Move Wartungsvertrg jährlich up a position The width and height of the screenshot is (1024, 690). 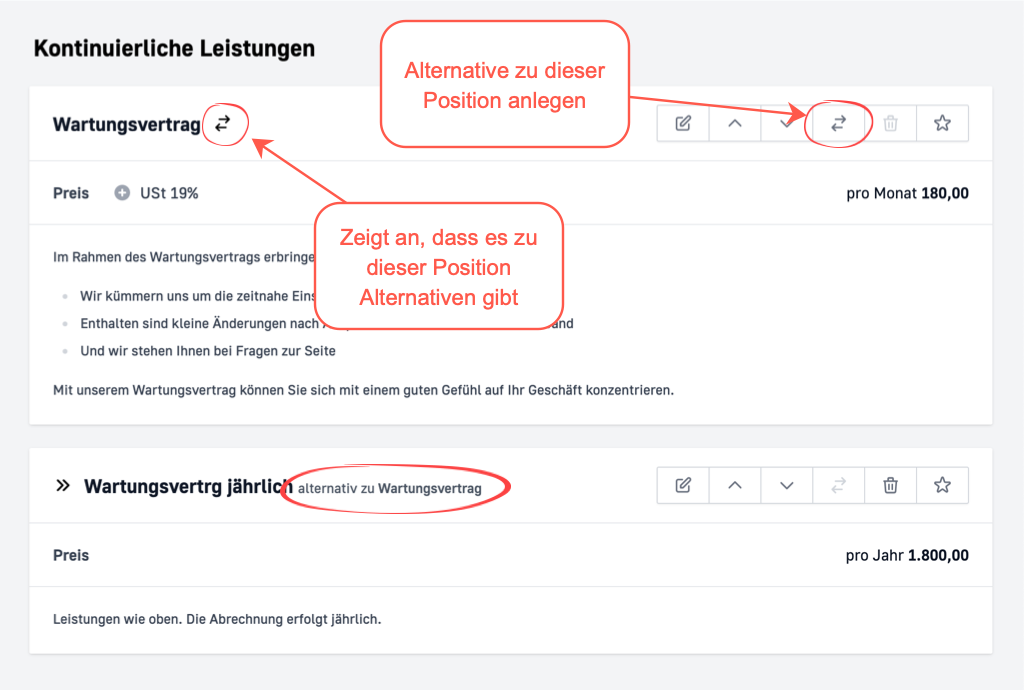pos(735,485)
